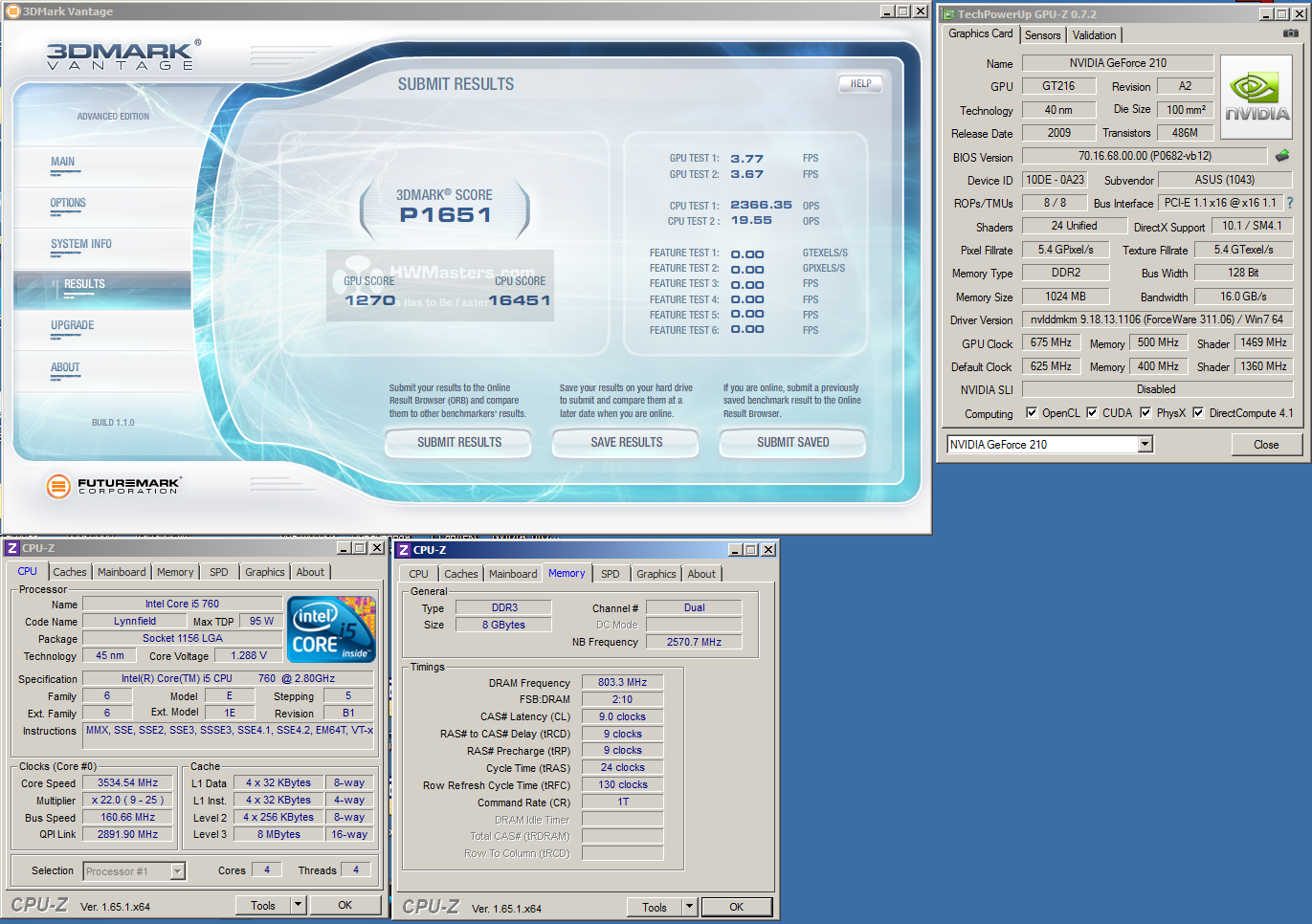Click the GPU-Z screenshot camera icon

1290,33
